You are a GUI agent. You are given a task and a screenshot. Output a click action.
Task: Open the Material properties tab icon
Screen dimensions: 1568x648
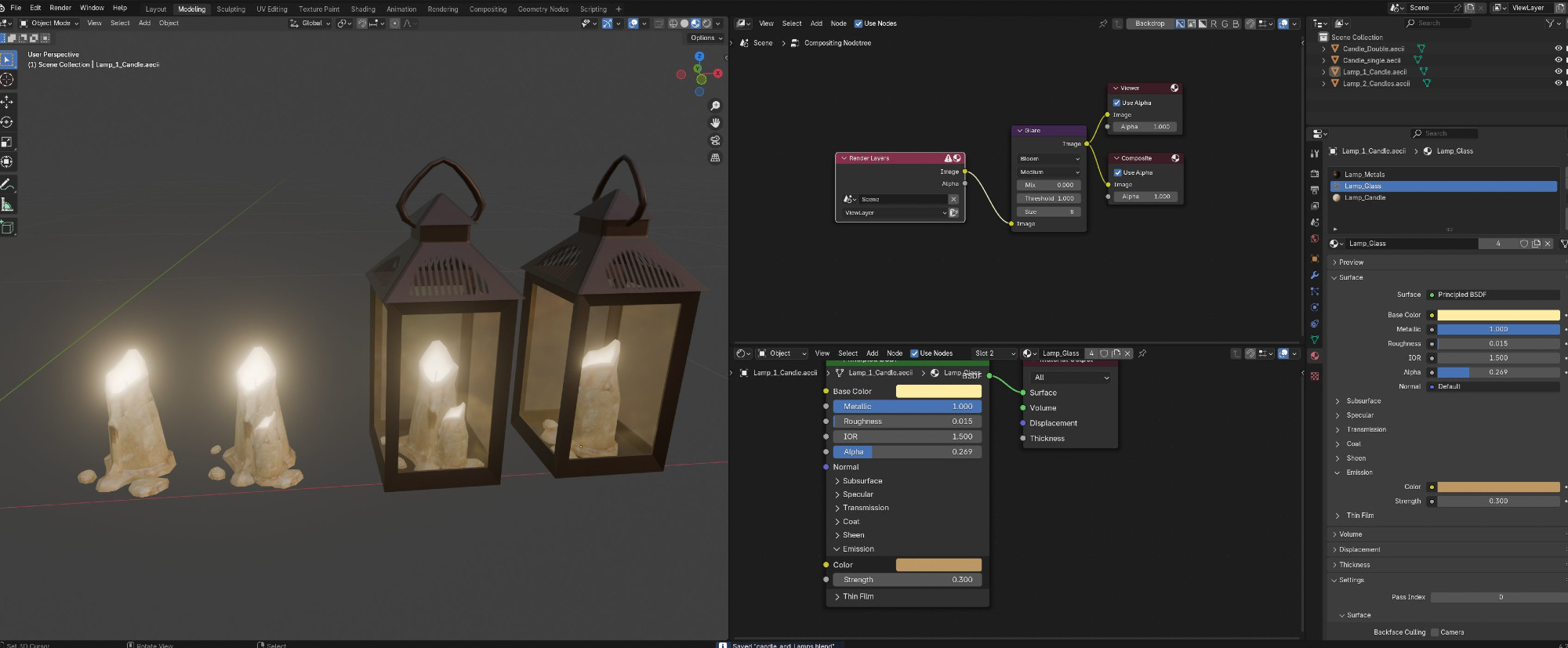pyautogui.click(x=1315, y=356)
